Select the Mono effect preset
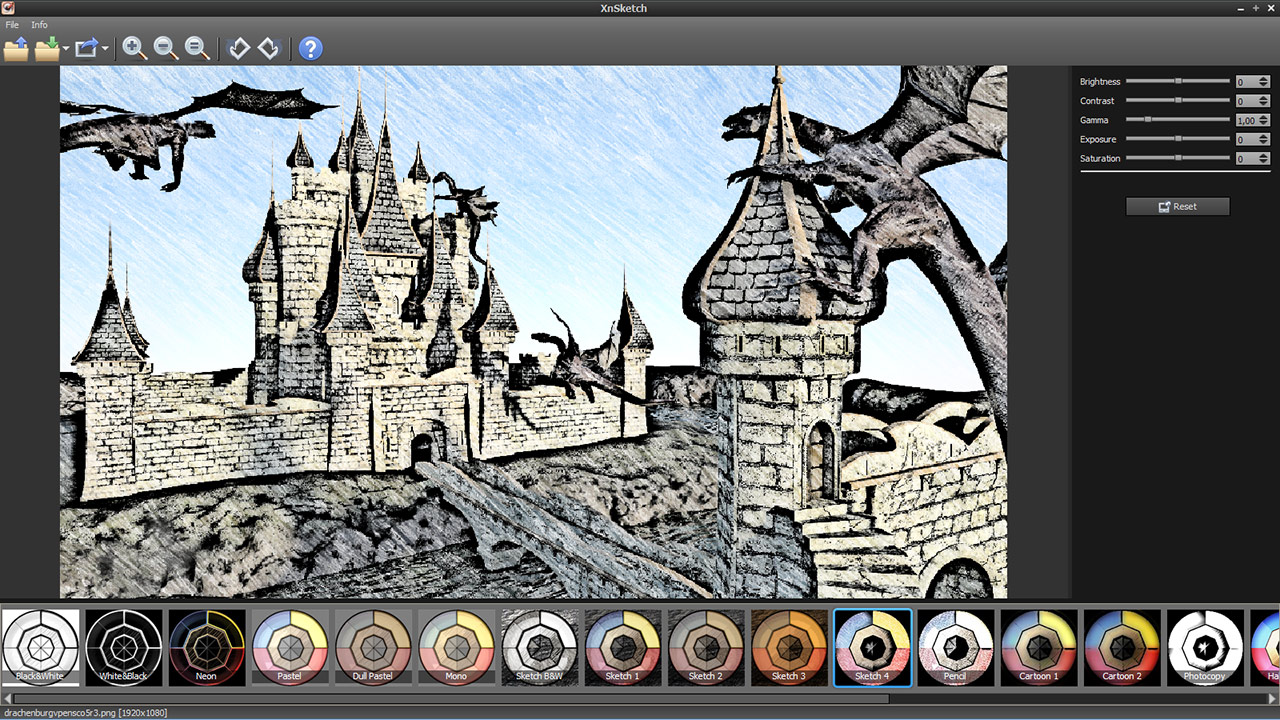The image size is (1280, 720). pyautogui.click(x=457, y=648)
